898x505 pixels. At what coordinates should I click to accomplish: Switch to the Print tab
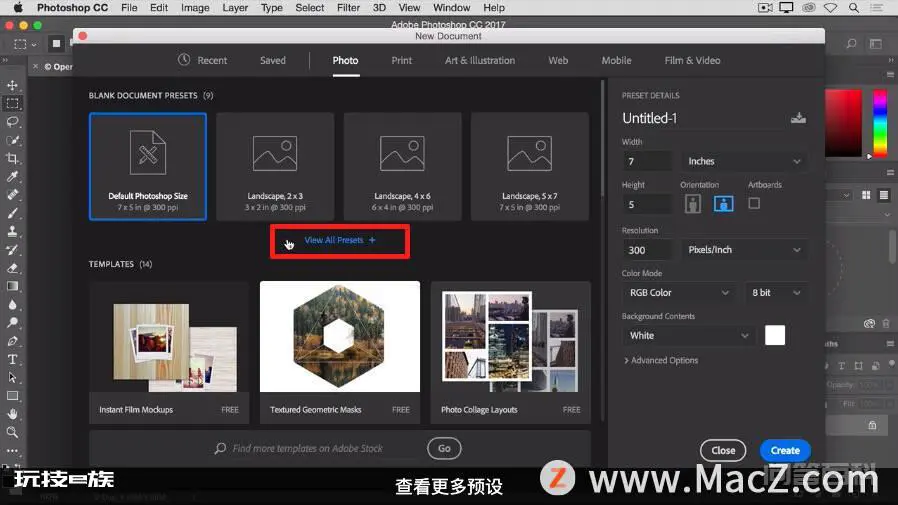click(401, 60)
